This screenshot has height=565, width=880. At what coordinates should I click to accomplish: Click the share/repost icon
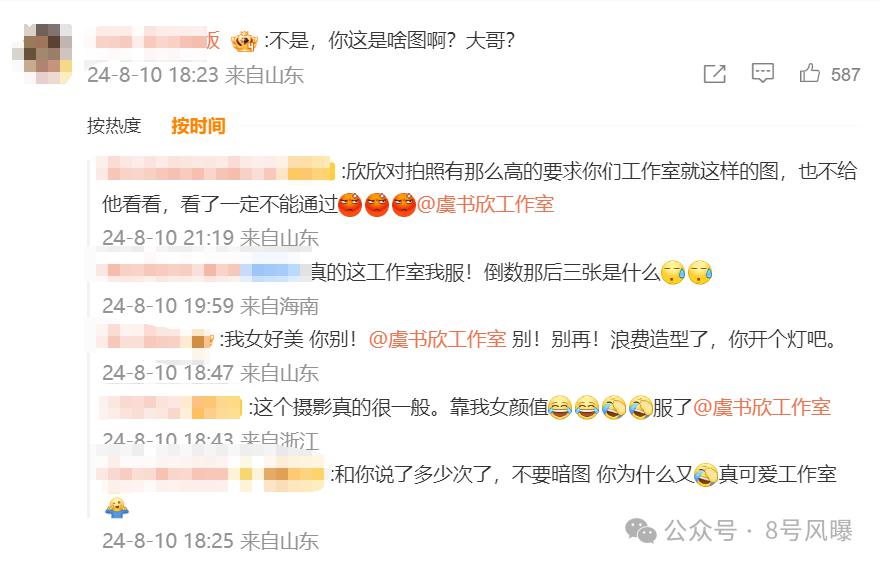[714, 74]
